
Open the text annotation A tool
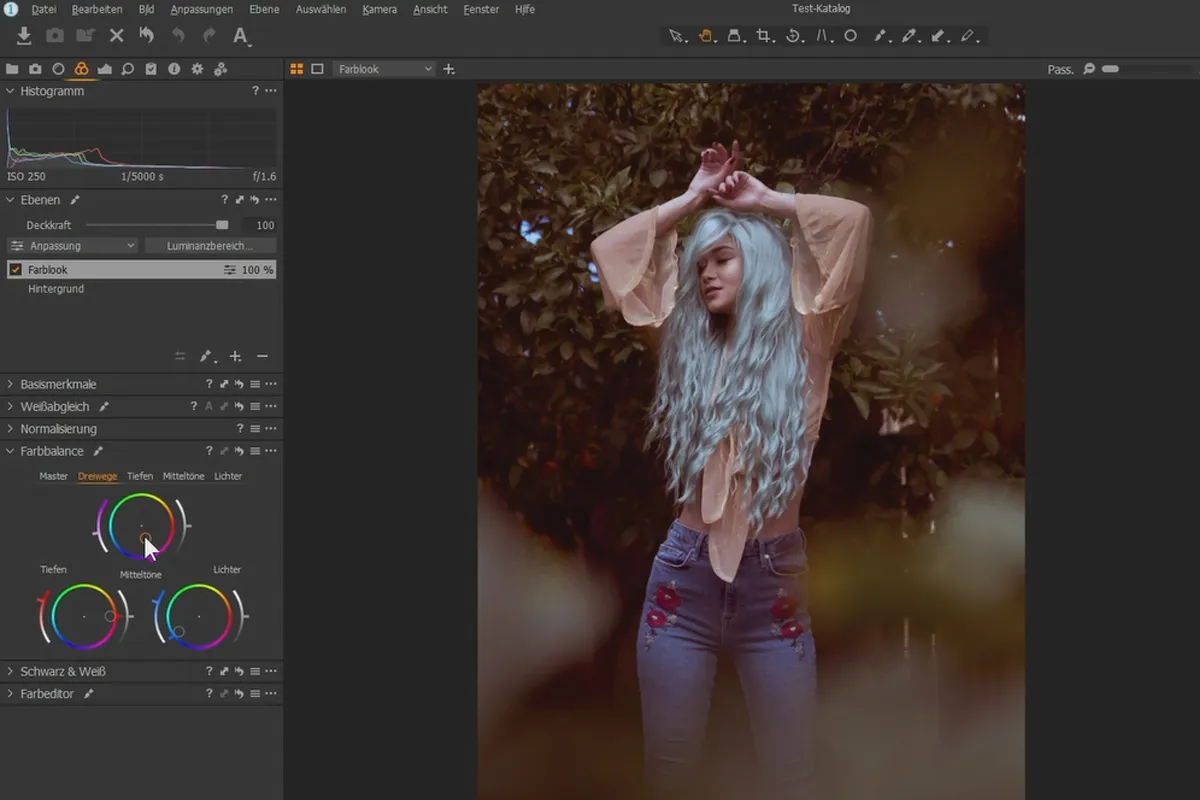pos(241,36)
